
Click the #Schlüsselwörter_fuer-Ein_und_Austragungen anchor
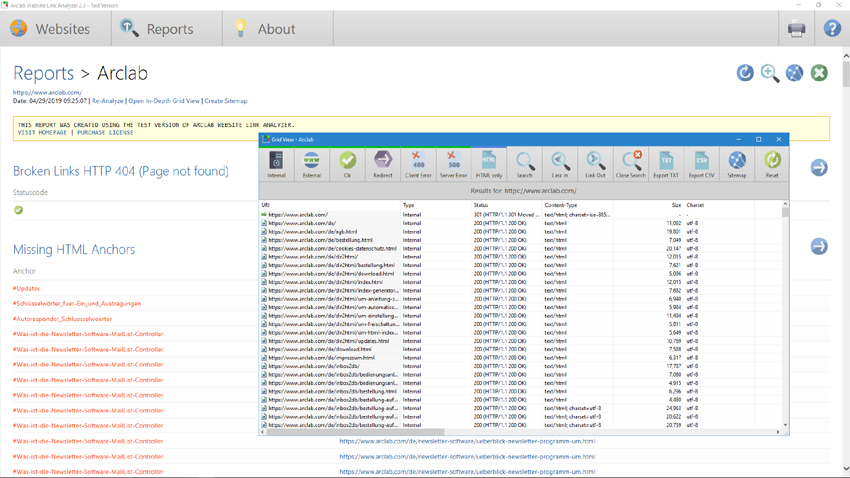(x=77, y=303)
